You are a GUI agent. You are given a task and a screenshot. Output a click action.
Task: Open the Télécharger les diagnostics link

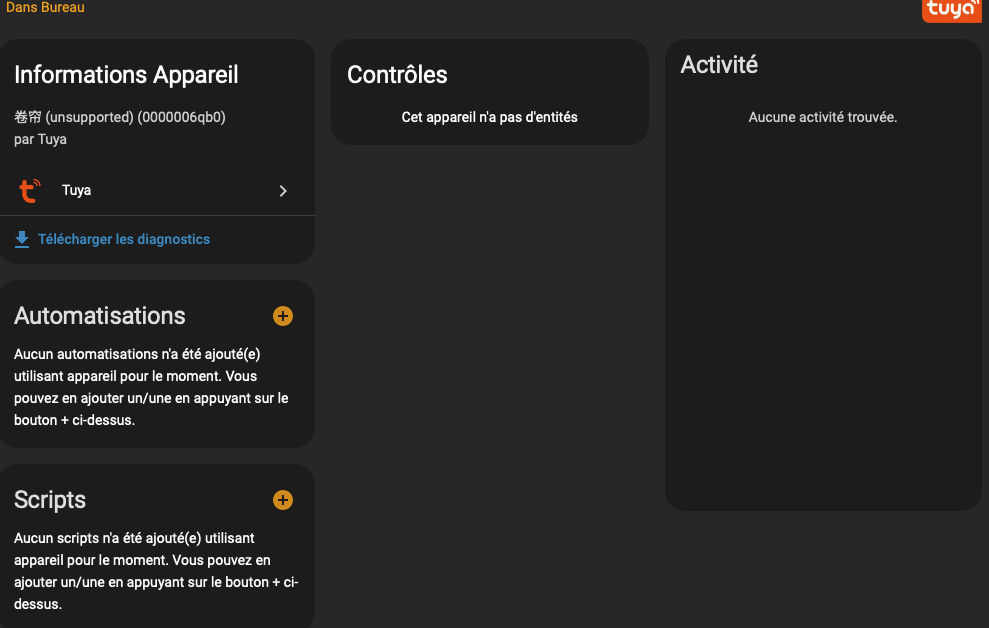coord(124,239)
